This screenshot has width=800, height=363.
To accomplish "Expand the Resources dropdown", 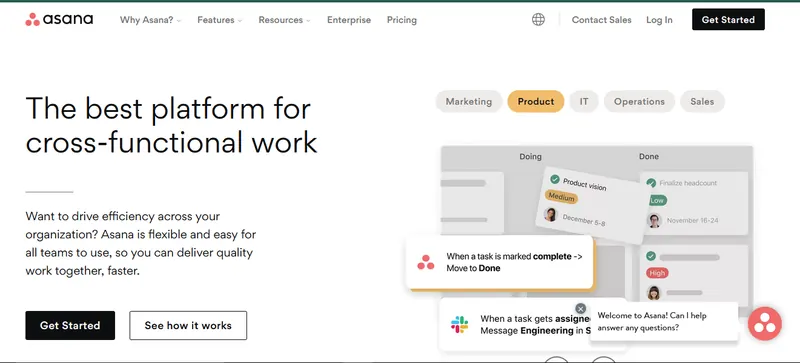I will pyautogui.click(x=284, y=20).
